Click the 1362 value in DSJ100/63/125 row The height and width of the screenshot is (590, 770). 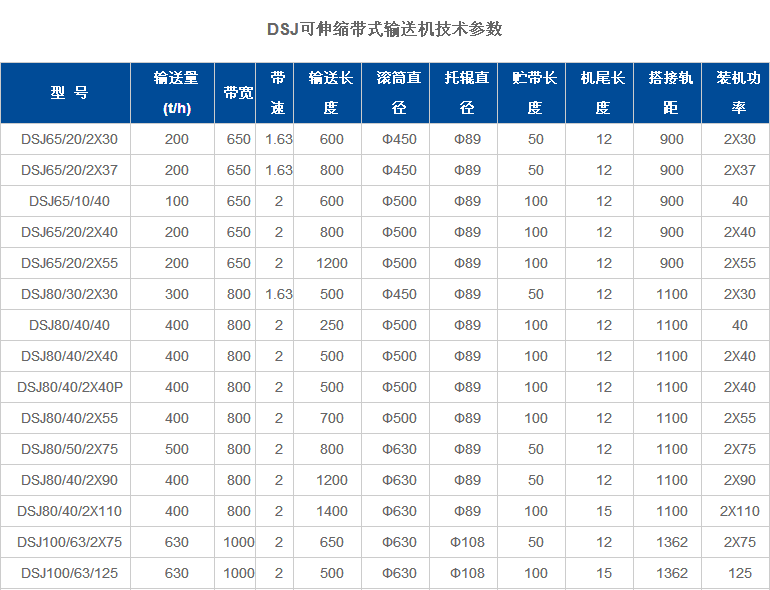tap(672, 573)
